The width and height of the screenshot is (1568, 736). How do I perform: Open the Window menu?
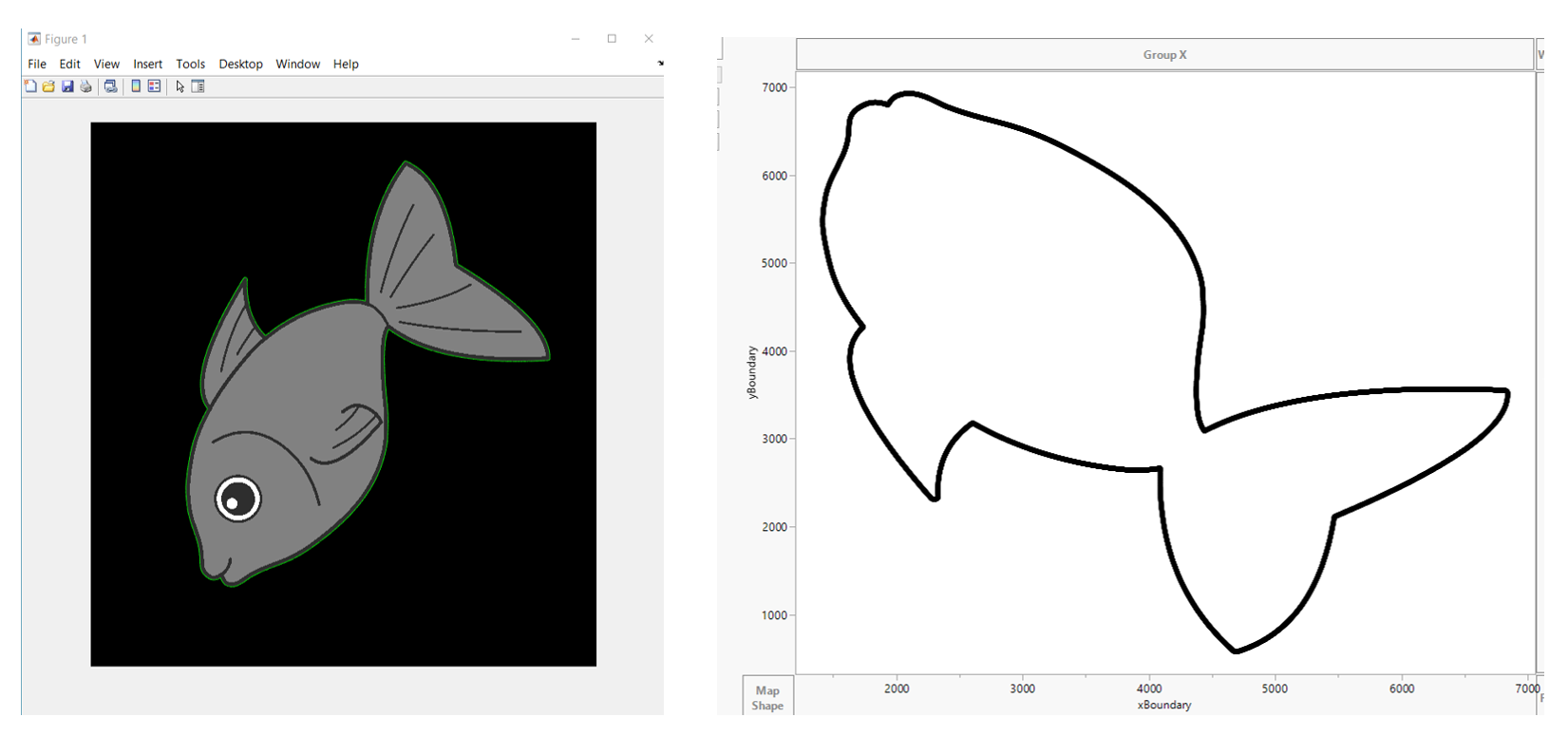coord(298,64)
